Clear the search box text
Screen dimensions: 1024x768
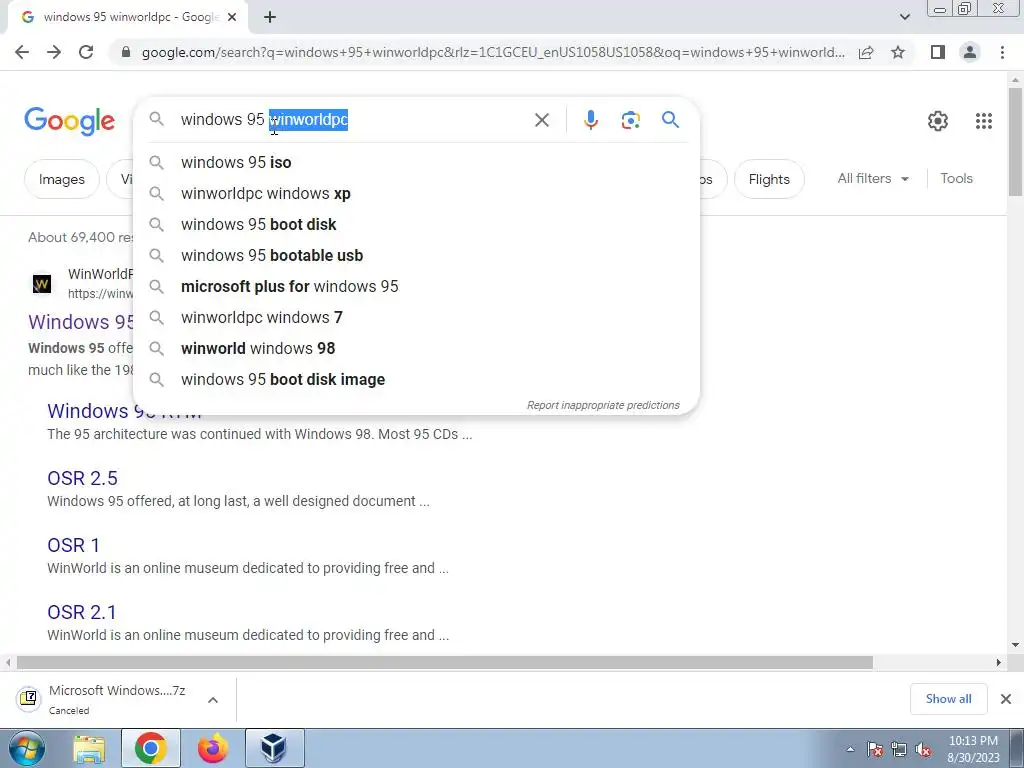tap(541, 120)
